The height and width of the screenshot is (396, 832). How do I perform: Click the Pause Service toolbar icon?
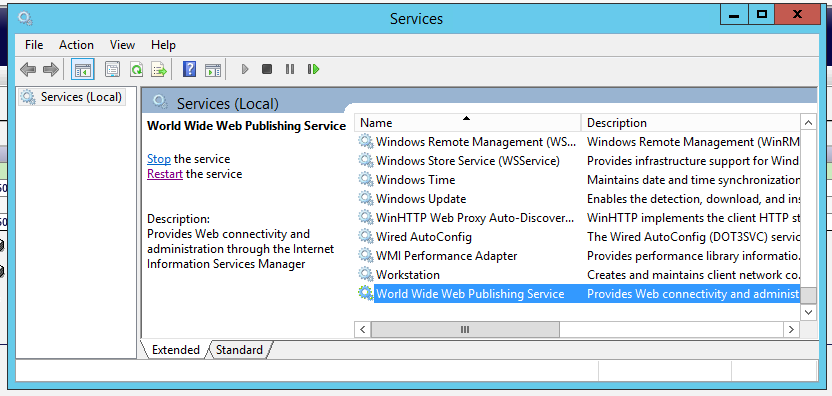290,69
